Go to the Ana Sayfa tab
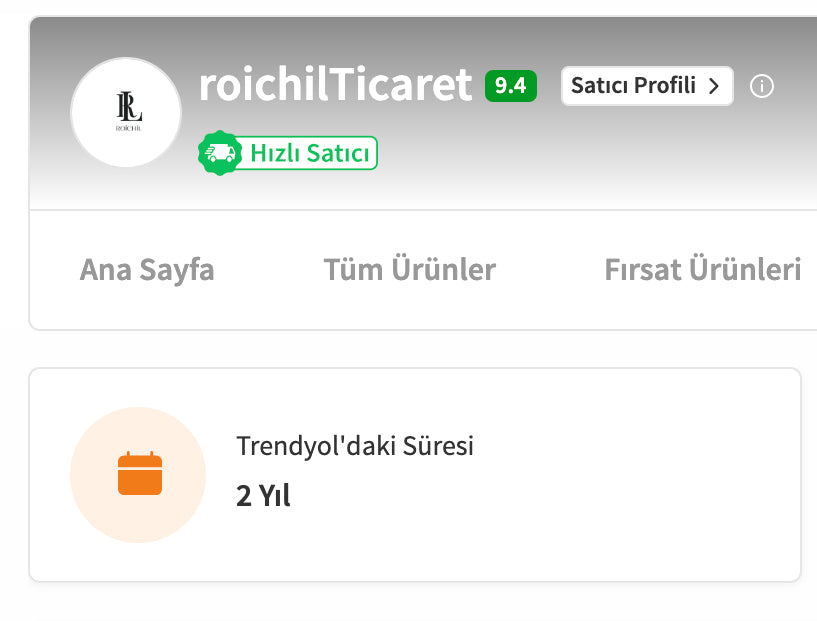The image size is (817, 621). coord(147,270)
